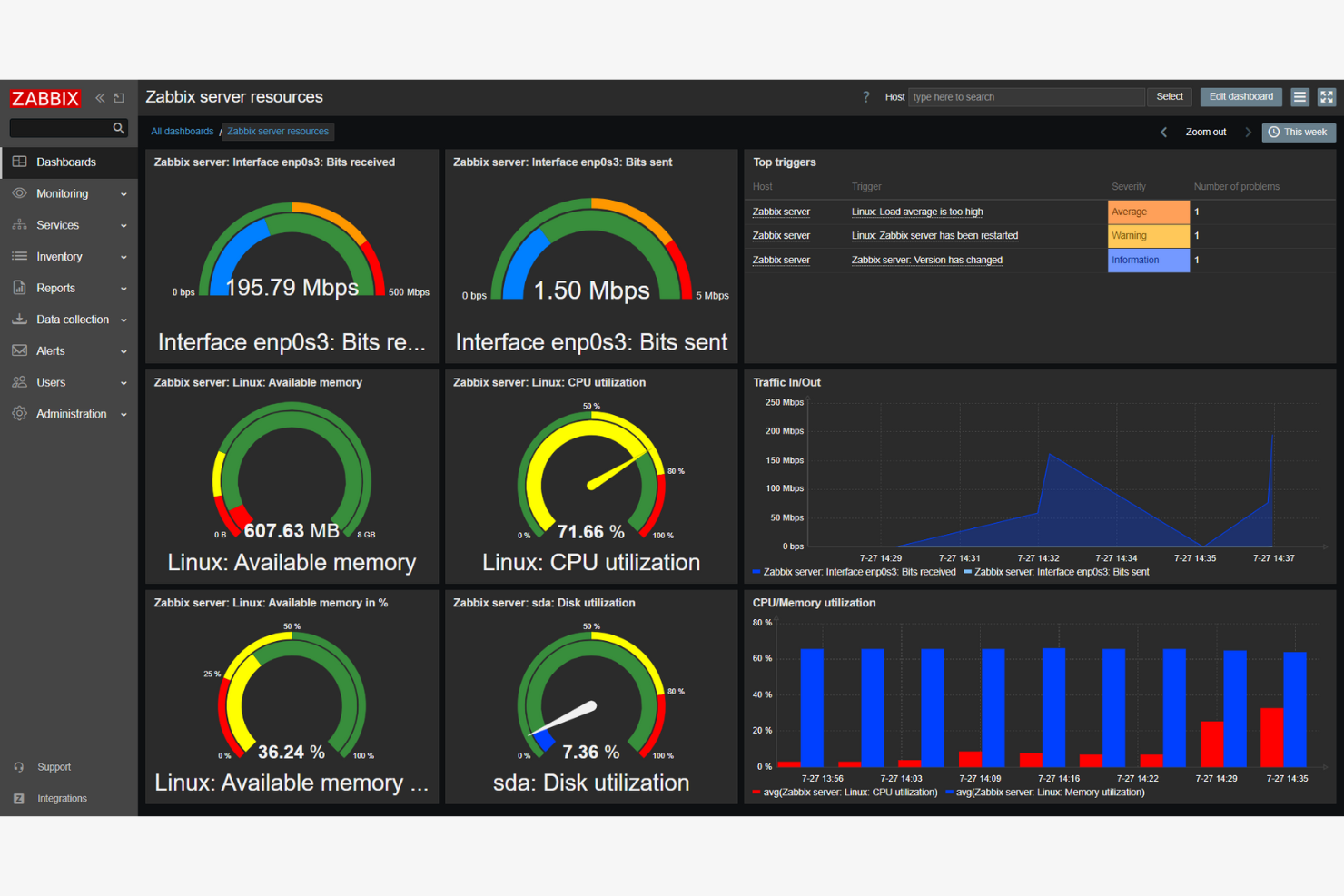The height and width of the screenshot is (896, 1344).
Task: Expand the Inventory menu chevron
Action: point(124,257)
